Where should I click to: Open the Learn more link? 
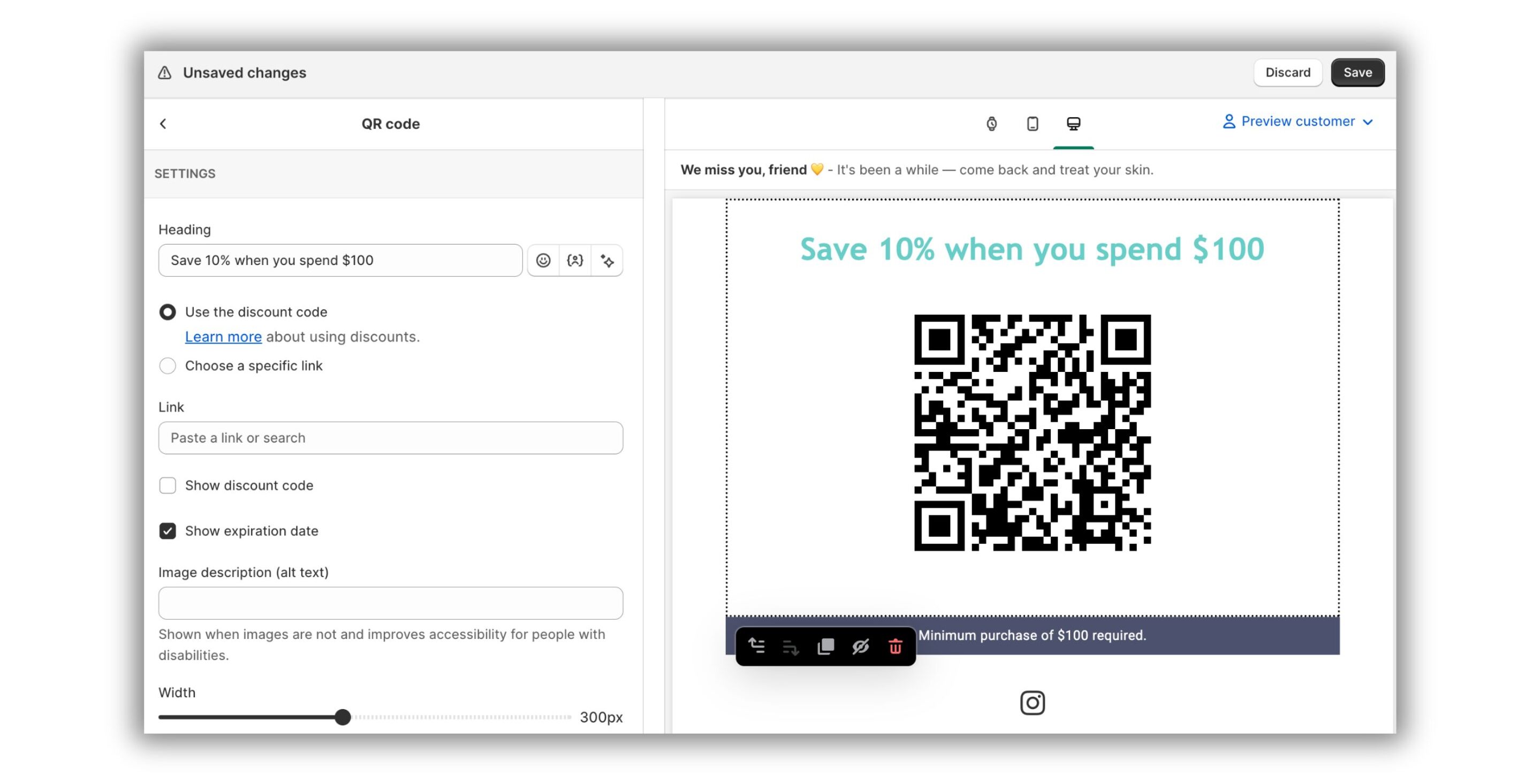click(x=223, y=337)
